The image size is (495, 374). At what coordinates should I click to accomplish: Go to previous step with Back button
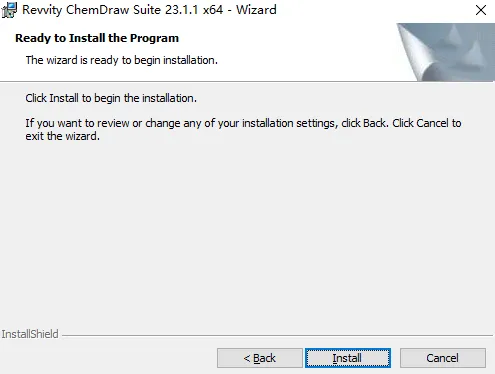(260, 358)
